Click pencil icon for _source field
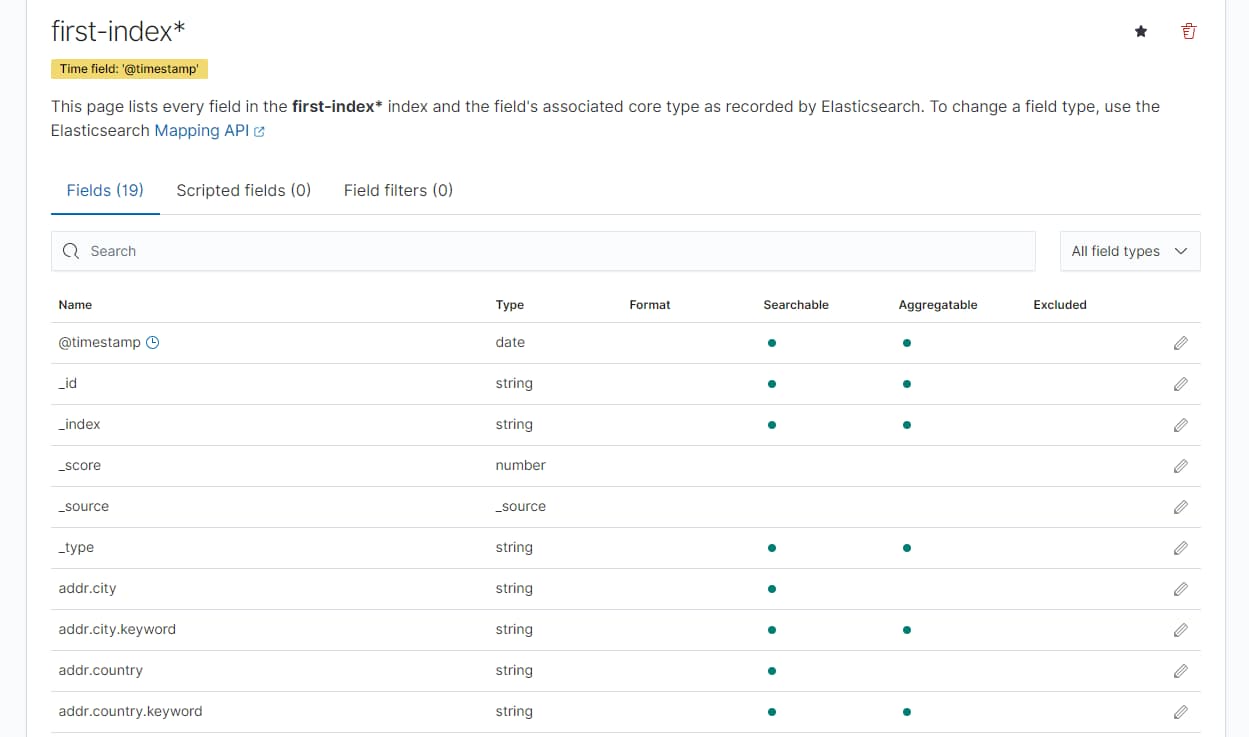The image size is (1249, 737). (x=1180, y=507)
